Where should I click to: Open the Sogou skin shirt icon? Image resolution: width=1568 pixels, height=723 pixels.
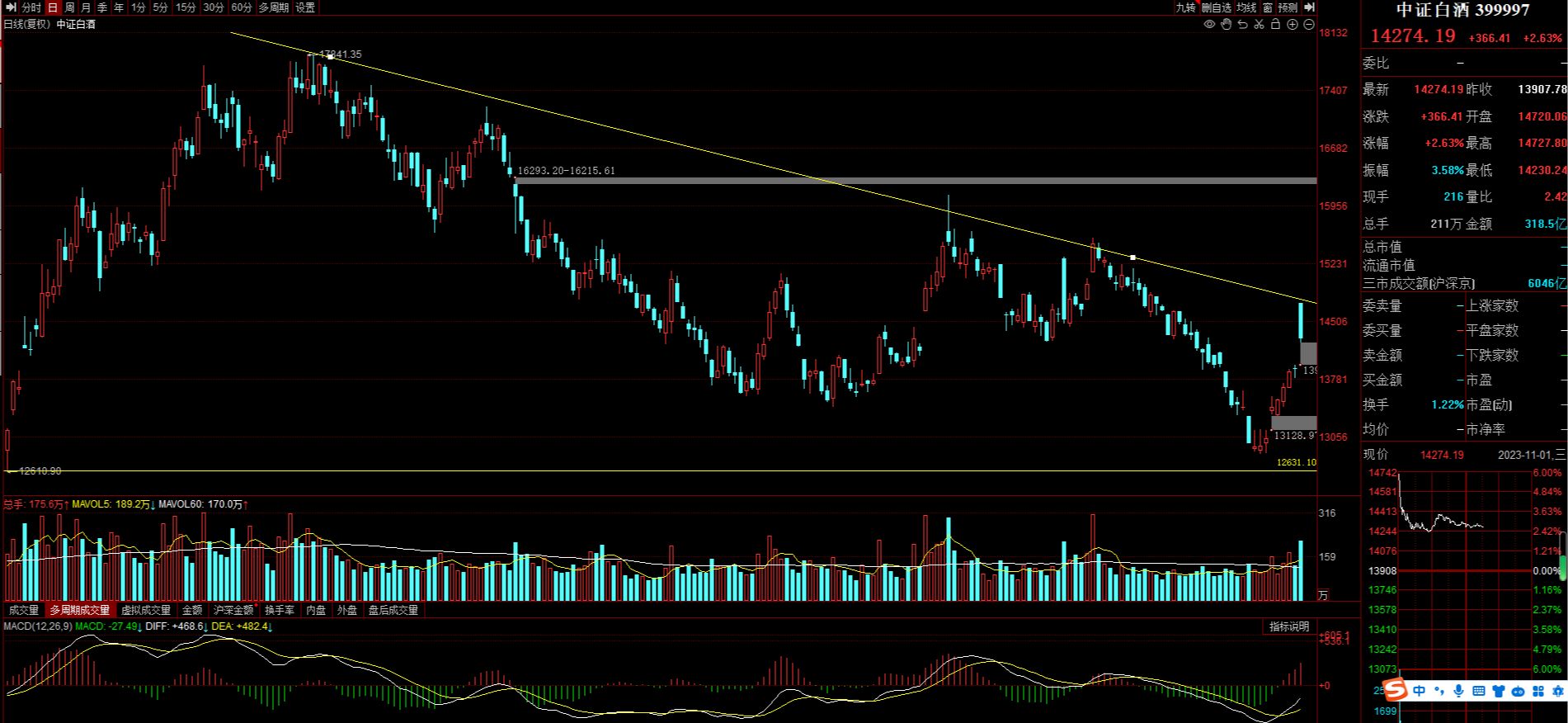coord(1499,691)
